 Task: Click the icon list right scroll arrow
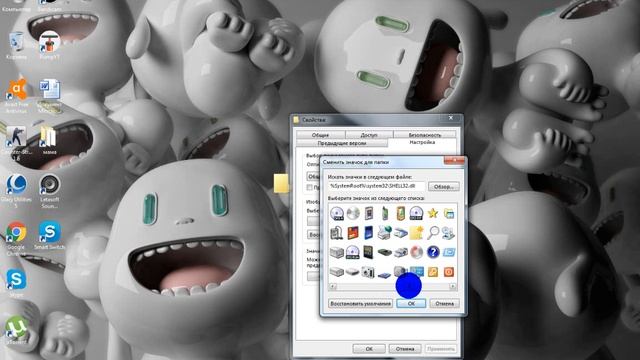point(453,287)
